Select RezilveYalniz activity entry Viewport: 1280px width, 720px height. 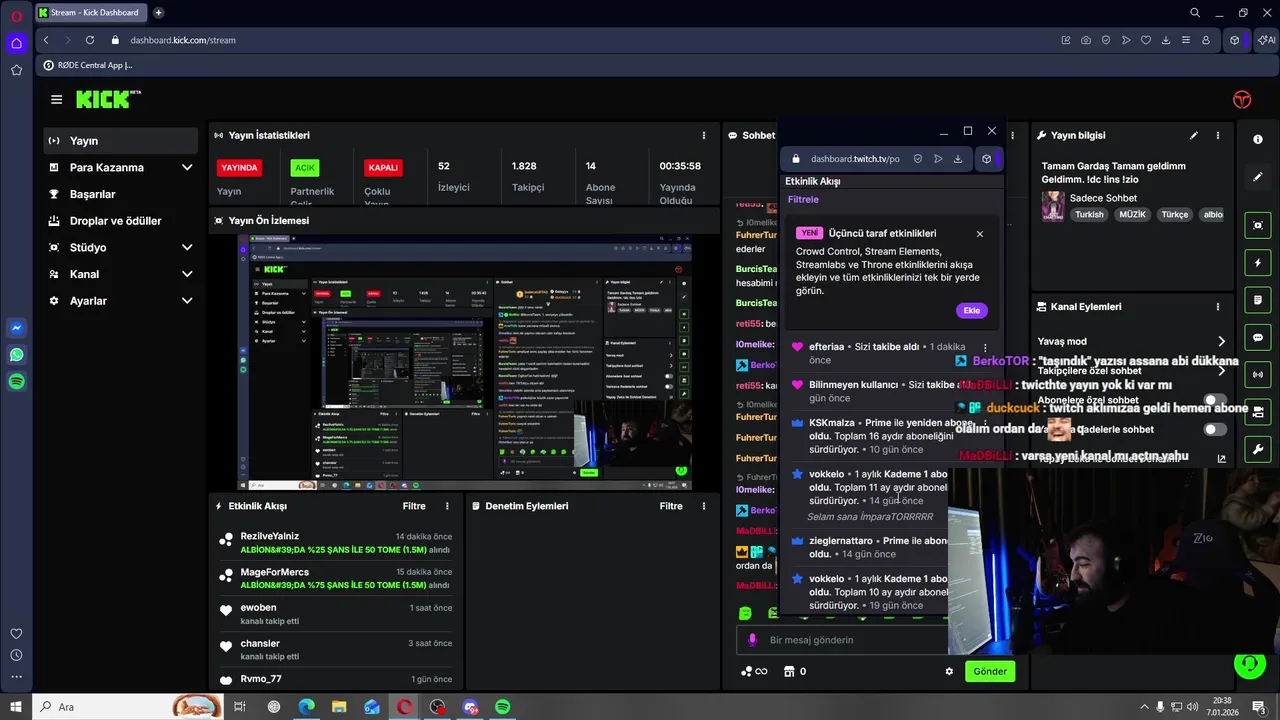pyautogui.click(x=335, y=543)
